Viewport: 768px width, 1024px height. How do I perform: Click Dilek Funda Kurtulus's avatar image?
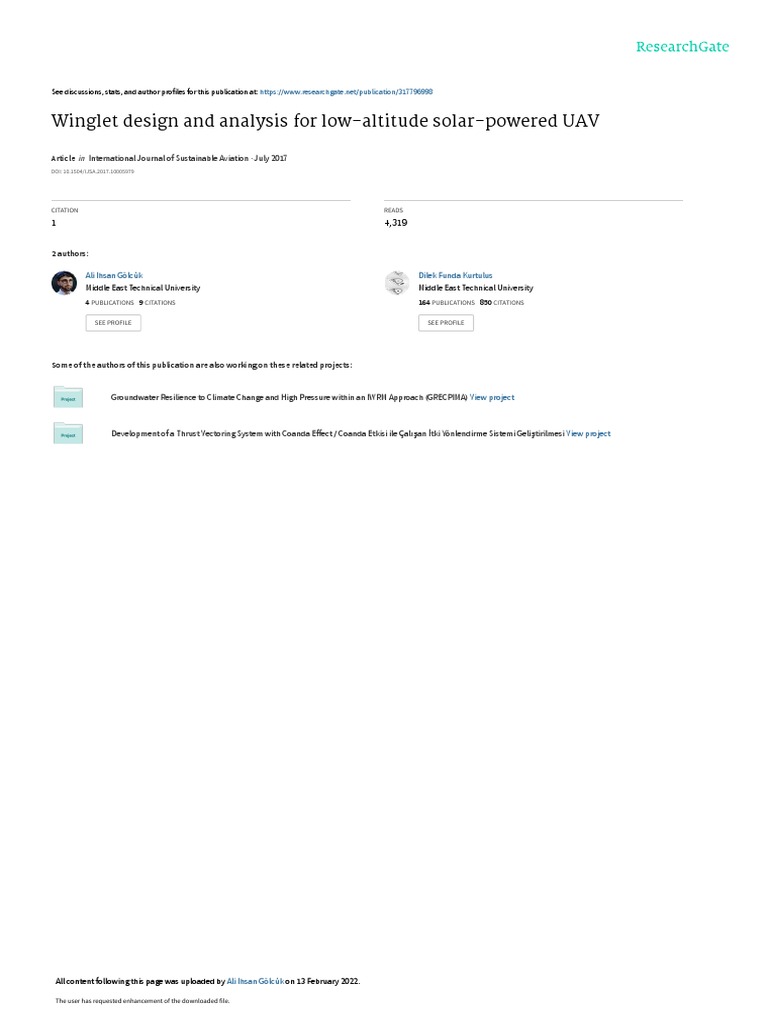[x=397, y=283]
